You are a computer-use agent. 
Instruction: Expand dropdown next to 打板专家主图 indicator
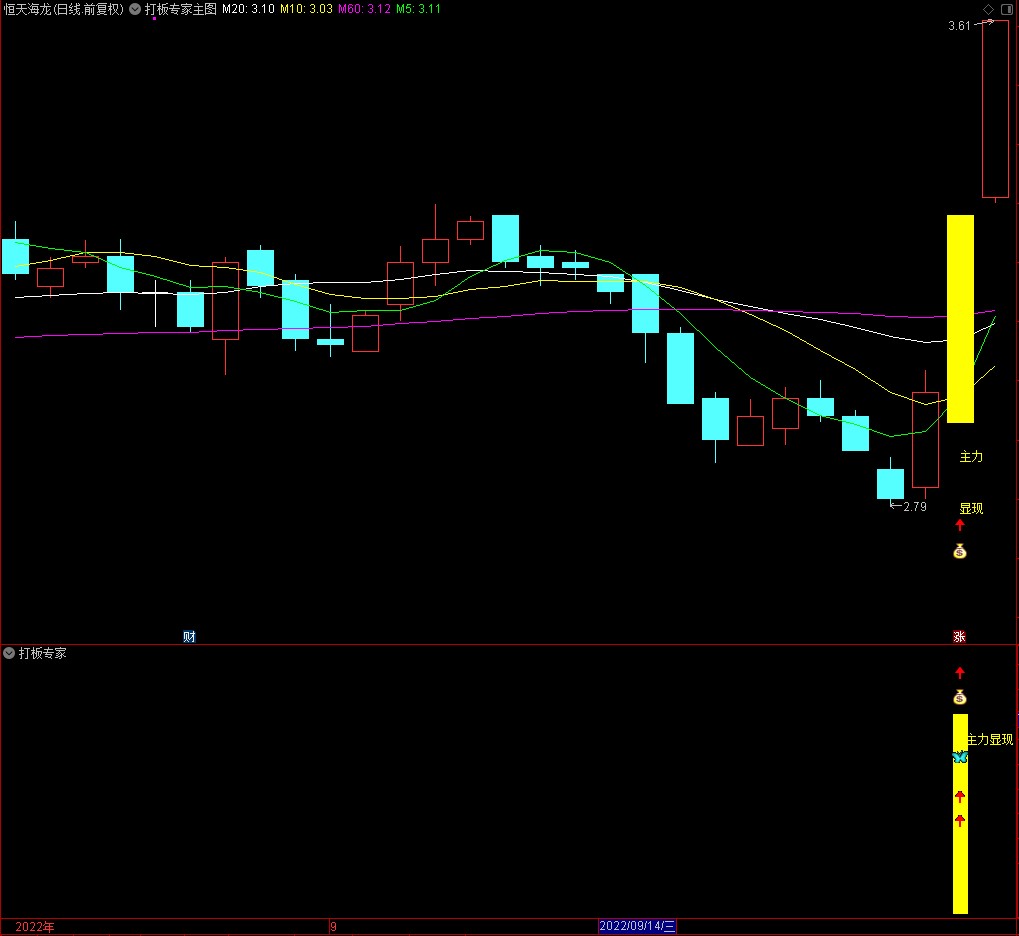(135, 9)
